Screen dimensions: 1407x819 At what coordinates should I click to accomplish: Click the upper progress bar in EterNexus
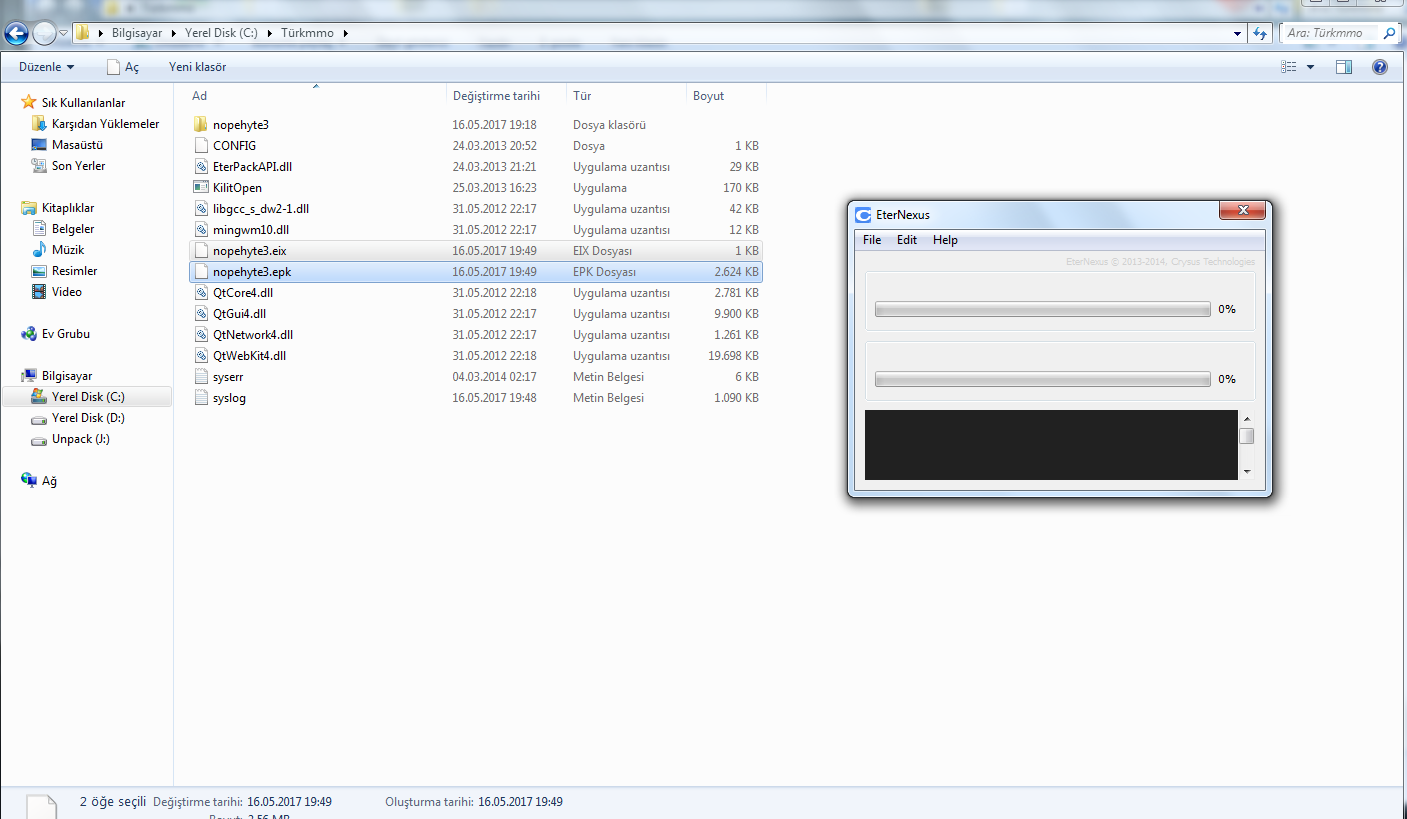[1042, 309]
